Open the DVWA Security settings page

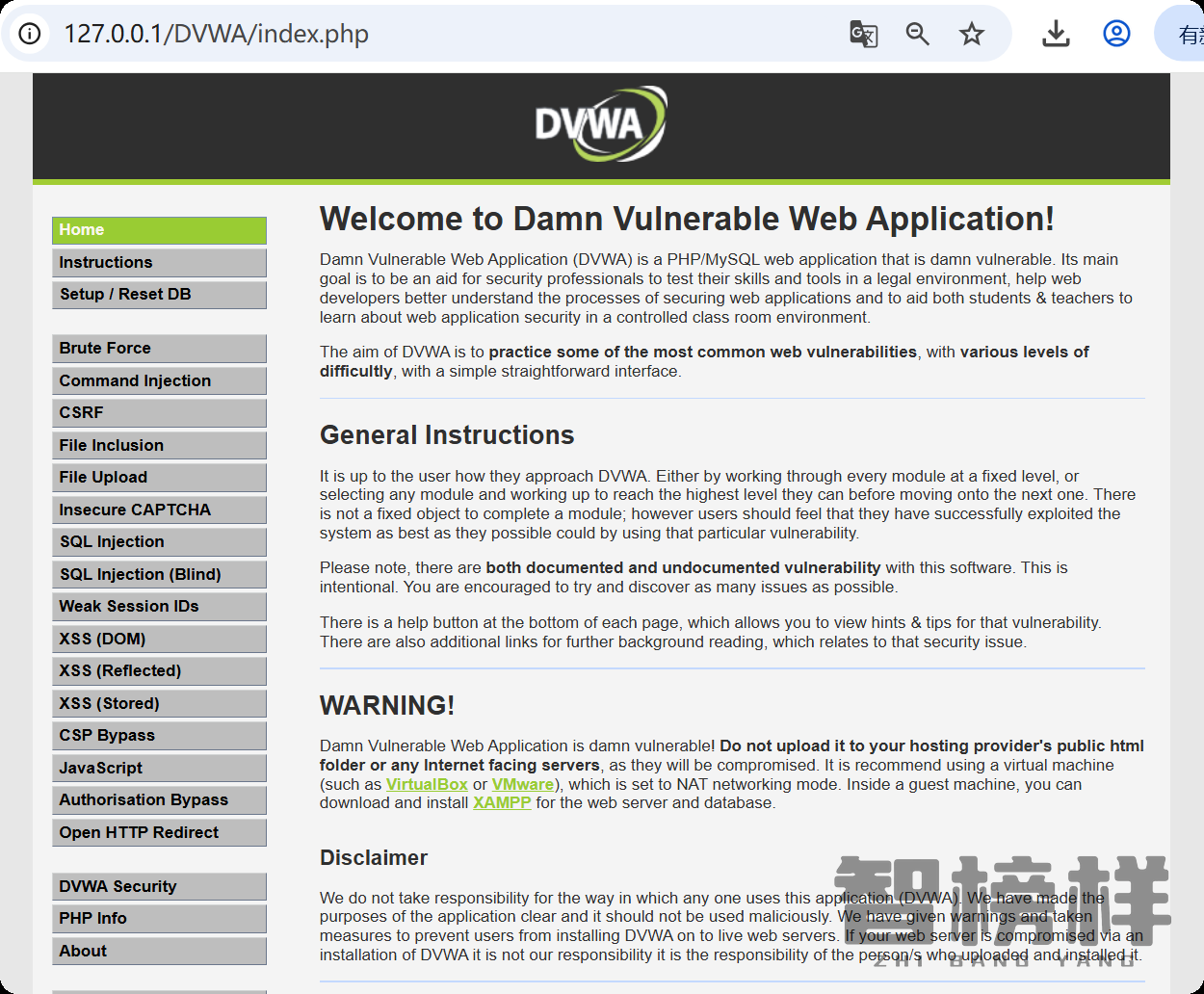pyautogui.click(x=159, y=887)
